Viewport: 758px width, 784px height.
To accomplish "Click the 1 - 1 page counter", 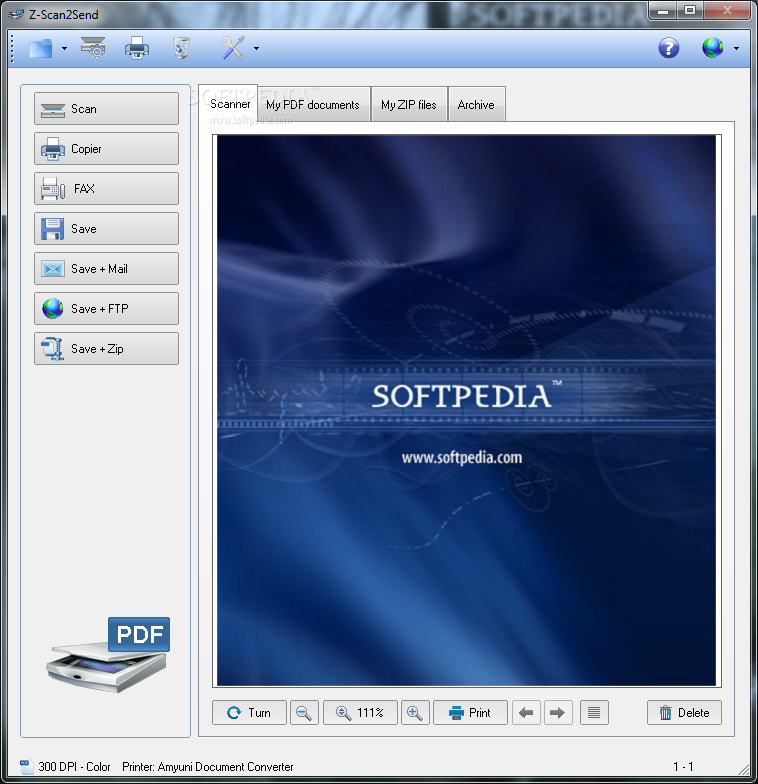I will point(684,766).
